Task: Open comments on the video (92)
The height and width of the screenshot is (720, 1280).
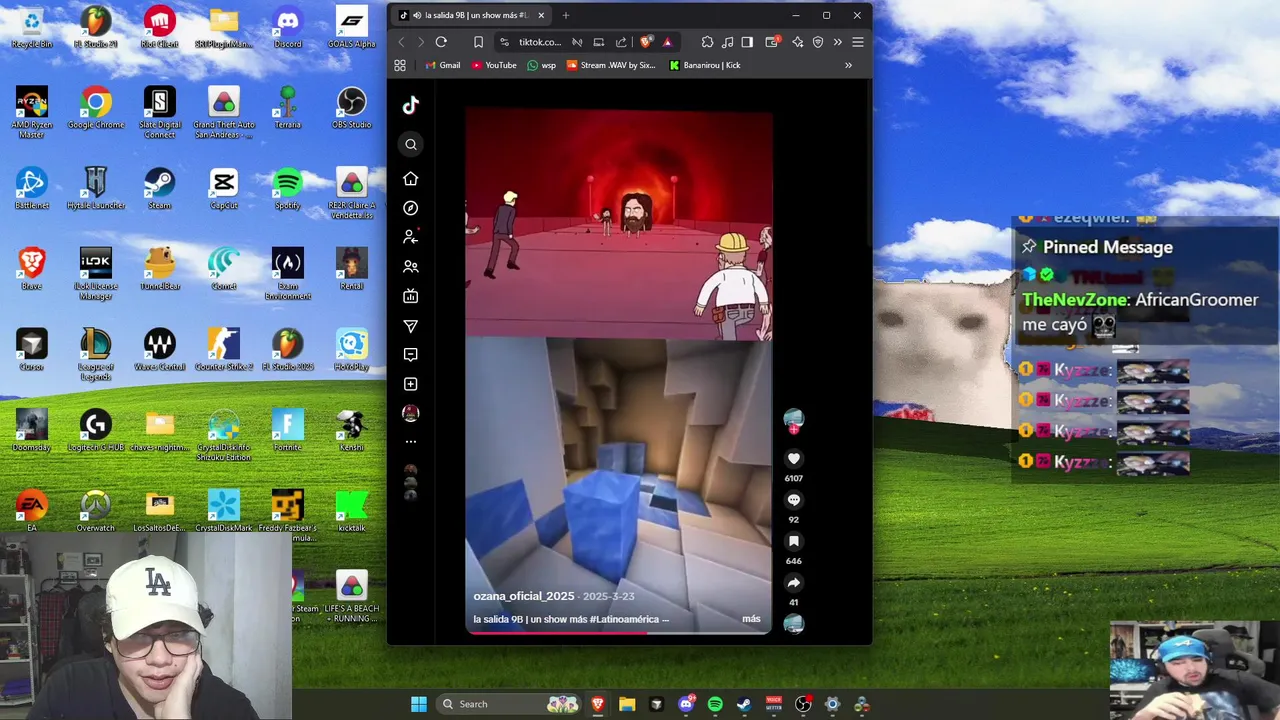Action: point(794,500)
